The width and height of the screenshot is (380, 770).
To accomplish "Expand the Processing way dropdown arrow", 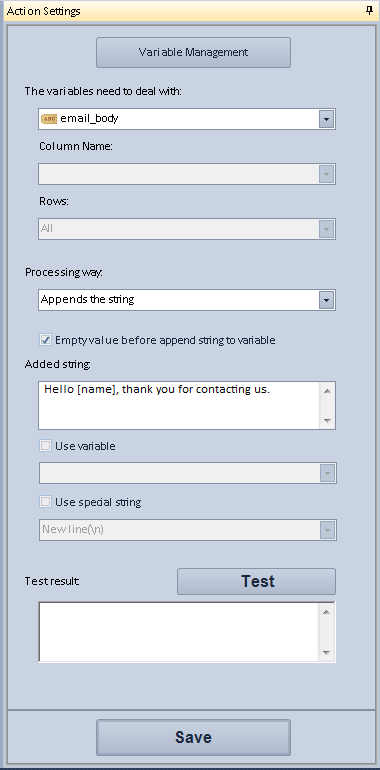I will pyautogui.click(x=326, y=300).
